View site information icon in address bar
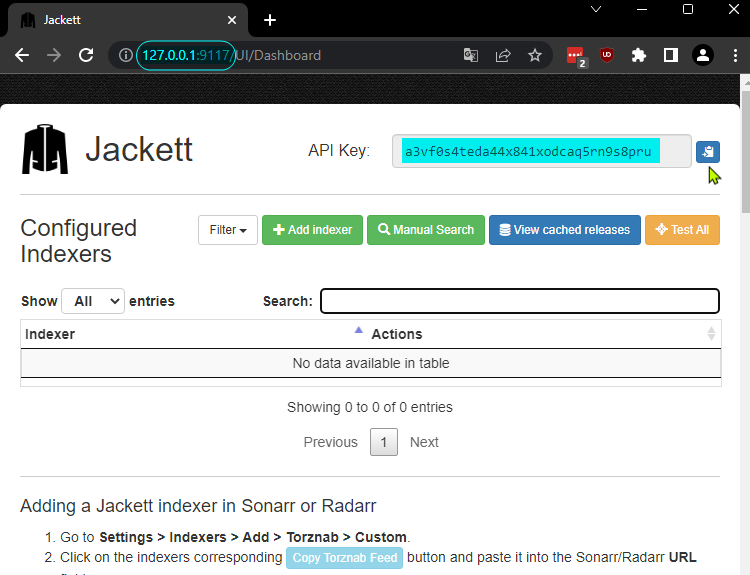The width and height of the screenshot is (750, 575). click(x=125, y=55)
